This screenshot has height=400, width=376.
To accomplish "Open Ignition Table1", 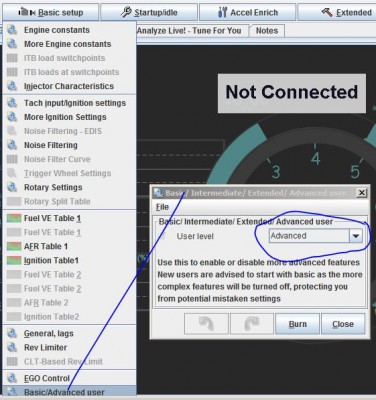I will [69, 260].
